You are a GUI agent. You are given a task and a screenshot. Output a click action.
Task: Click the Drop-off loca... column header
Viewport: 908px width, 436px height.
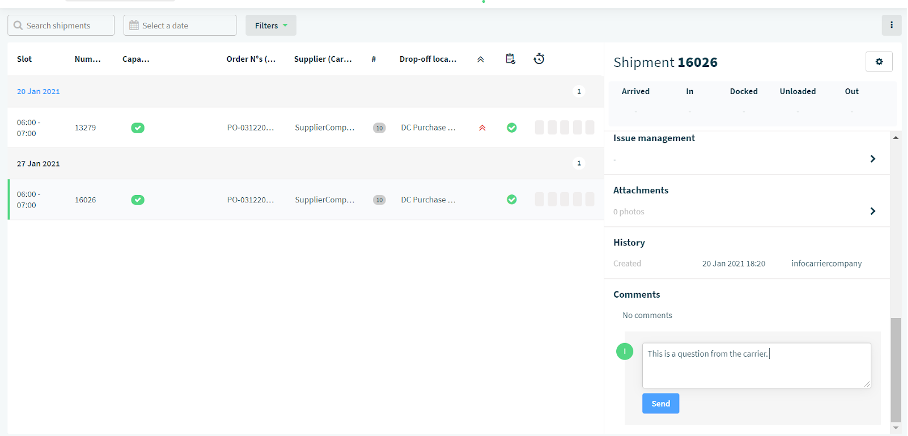(x=428, y=59)
